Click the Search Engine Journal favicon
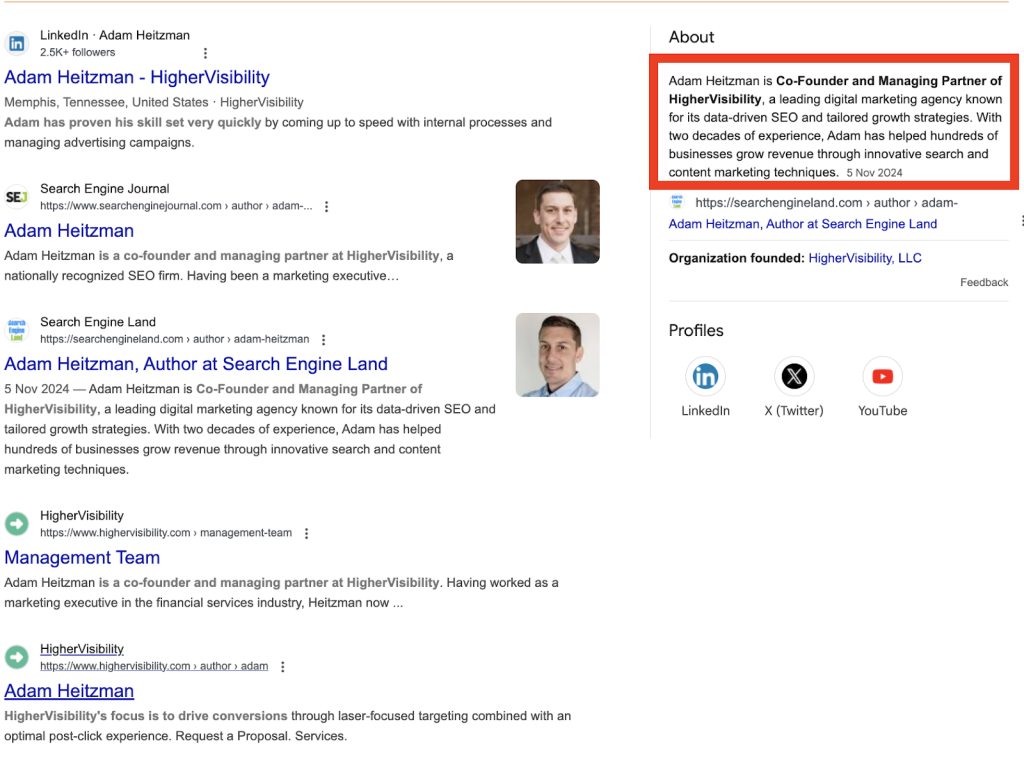This screenshot has width=1024, height=761. point(17,197)
